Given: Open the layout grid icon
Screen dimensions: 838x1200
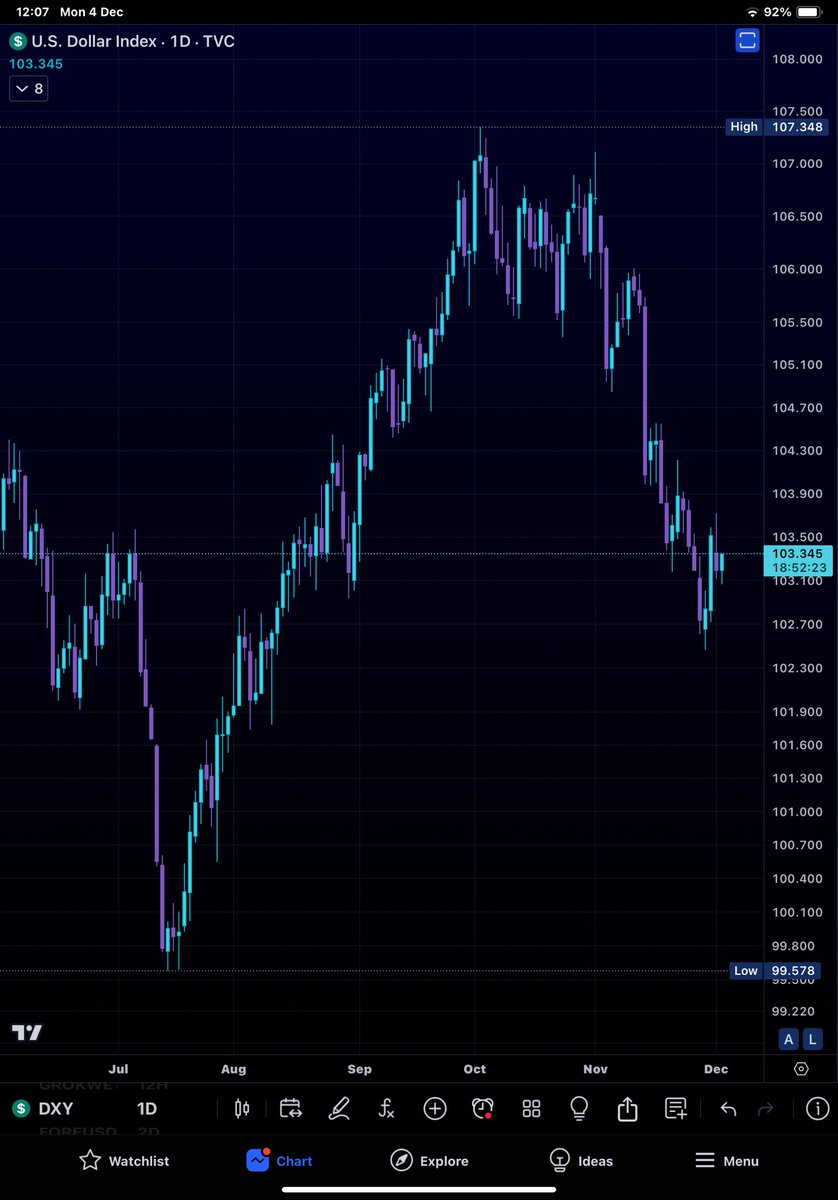Looking at the screenshot, I should pyautogui.click(x=531, y=1108).
